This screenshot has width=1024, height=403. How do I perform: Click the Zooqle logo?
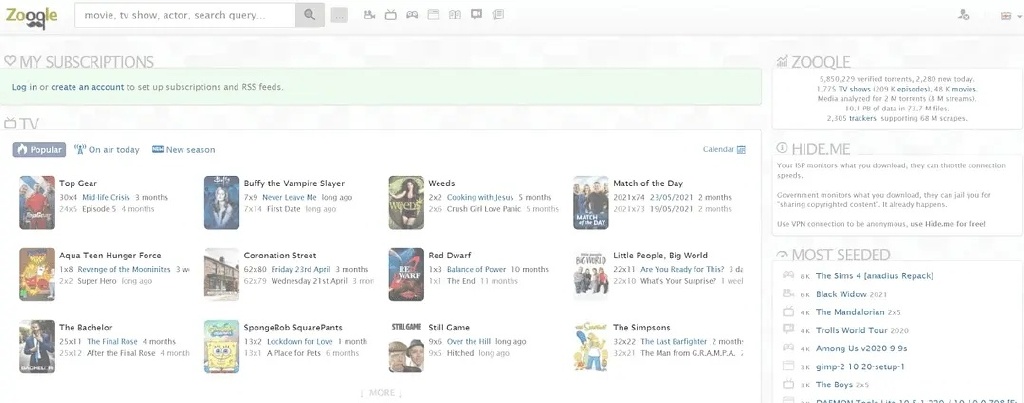click(31, 14)
